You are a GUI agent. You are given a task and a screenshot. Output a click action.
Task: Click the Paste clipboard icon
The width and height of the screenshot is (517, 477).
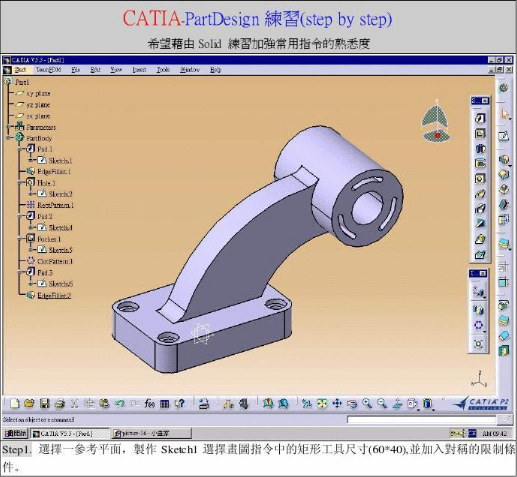[x=104, y=404]
